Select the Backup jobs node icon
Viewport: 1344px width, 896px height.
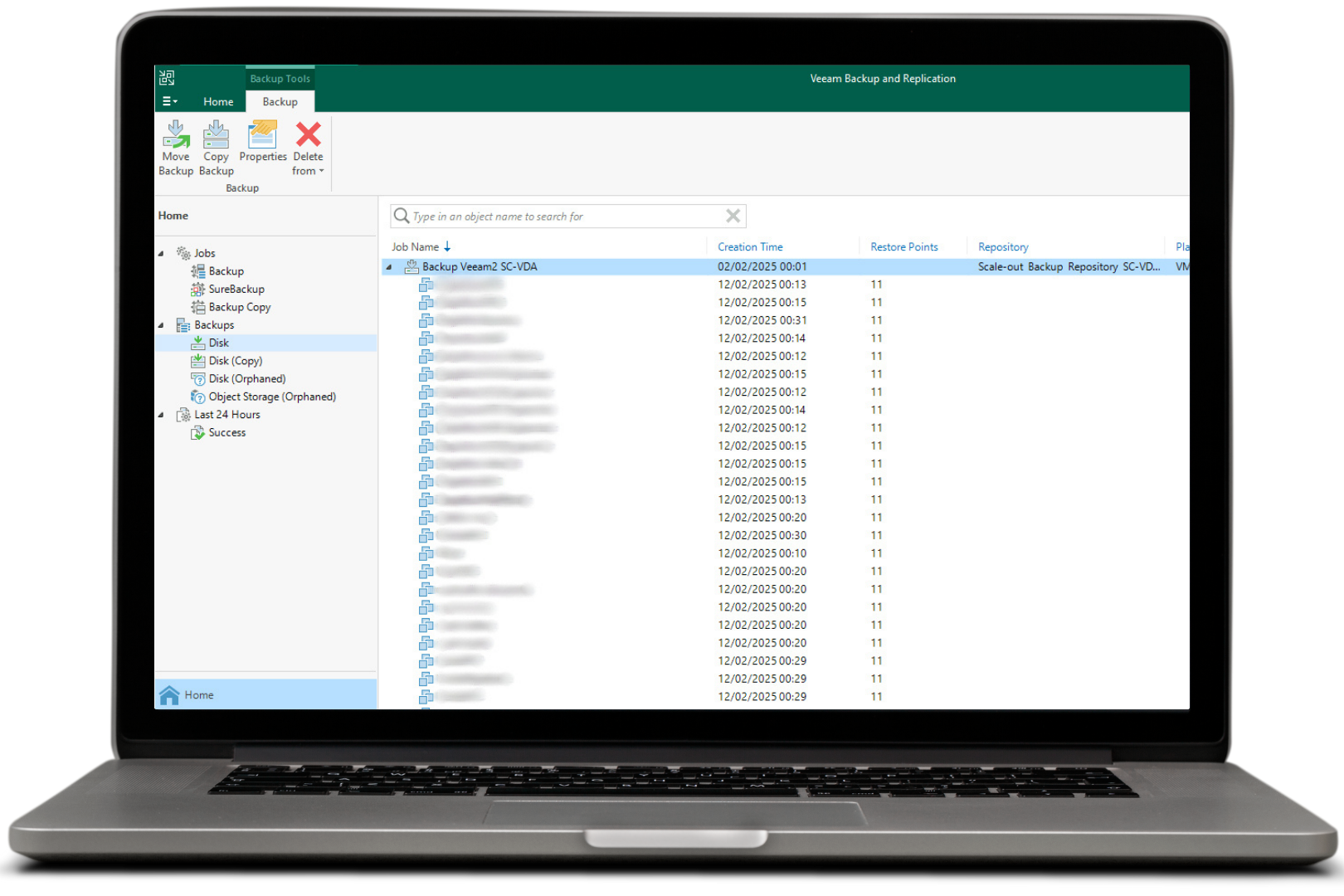[x=198, y=271]
